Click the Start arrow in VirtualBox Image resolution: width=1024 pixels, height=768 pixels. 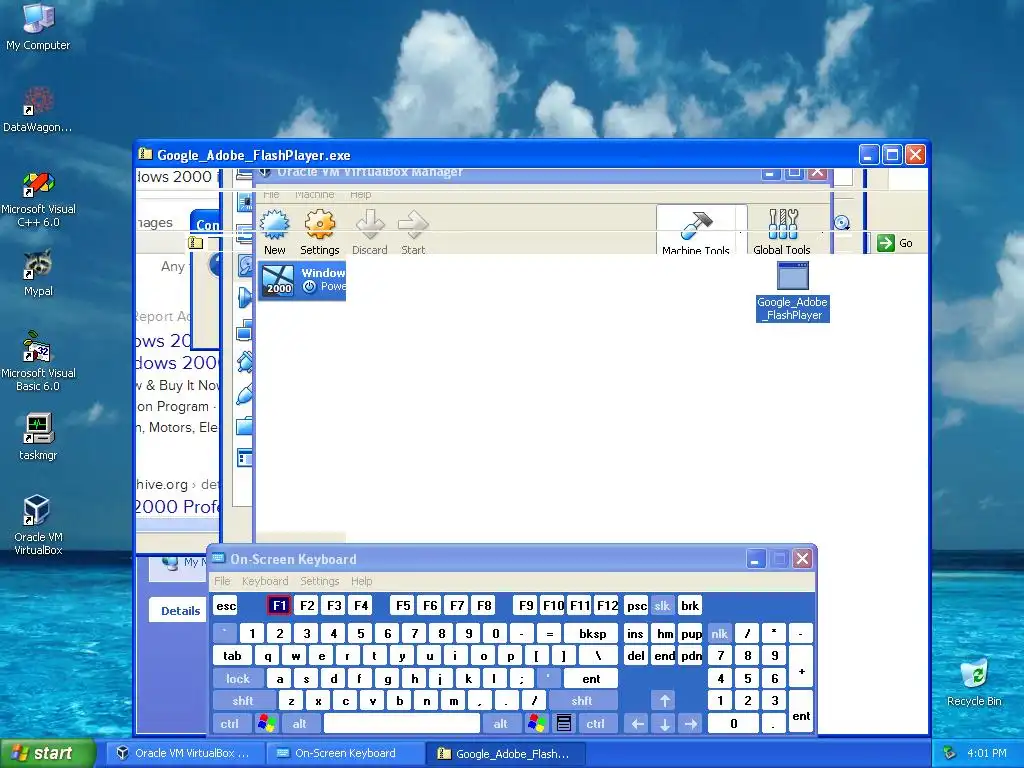(413, 232)
